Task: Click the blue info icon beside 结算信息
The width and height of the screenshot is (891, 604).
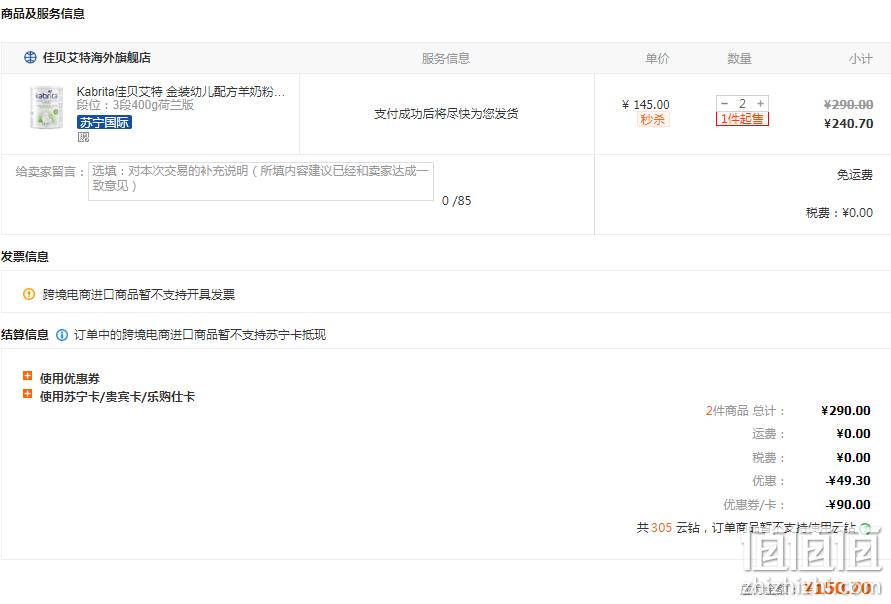Action: pyautogui.click(x=62, y=335)
